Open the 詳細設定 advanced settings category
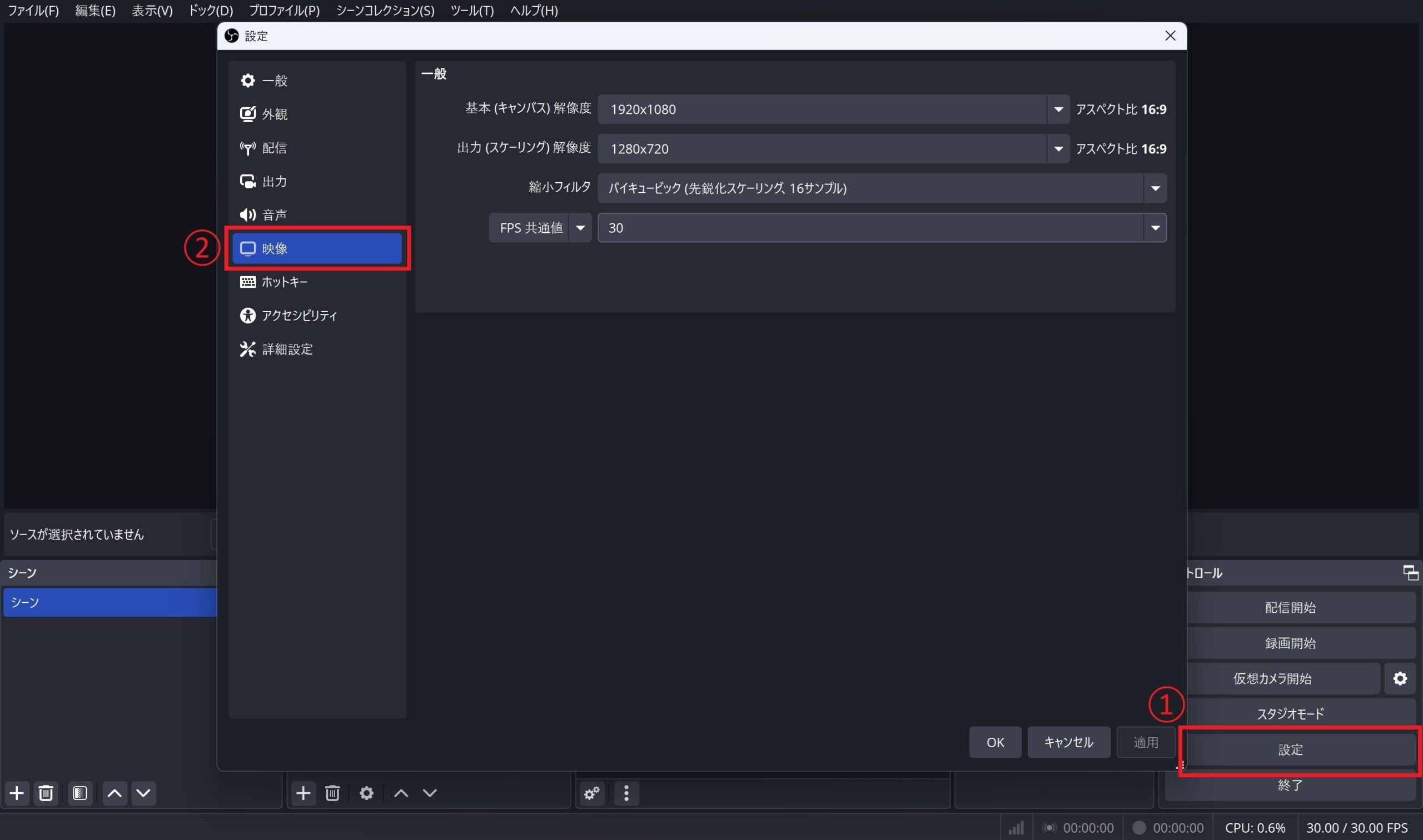 (x=316, y=349)
